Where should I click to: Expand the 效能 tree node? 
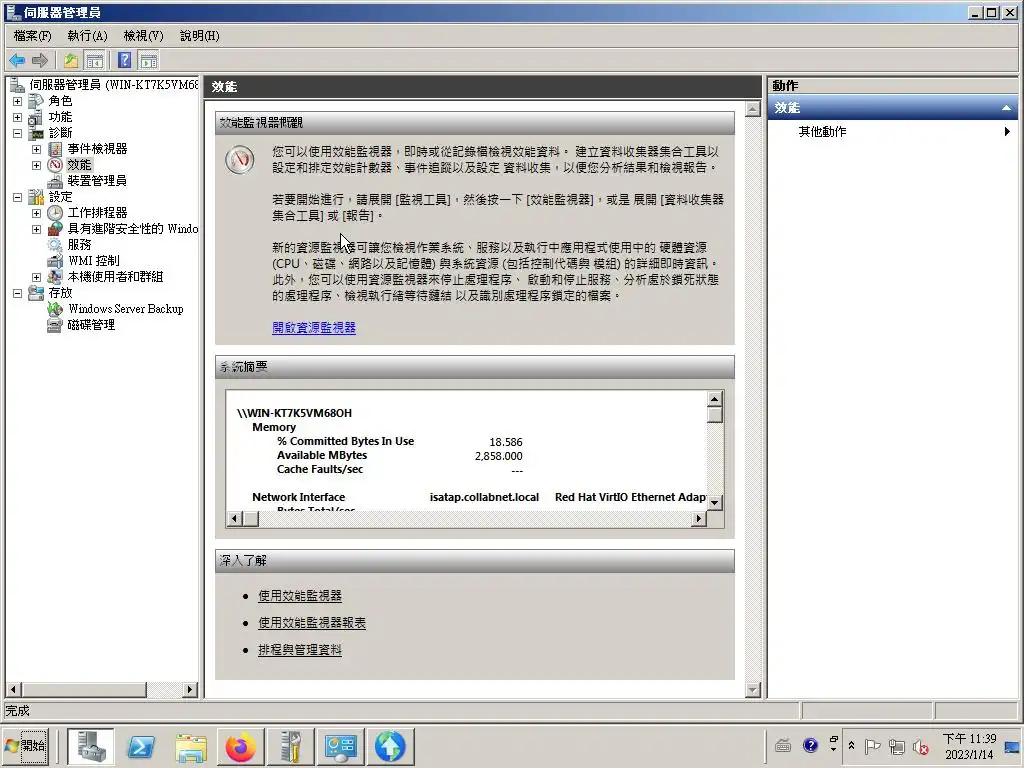[37, 165]
